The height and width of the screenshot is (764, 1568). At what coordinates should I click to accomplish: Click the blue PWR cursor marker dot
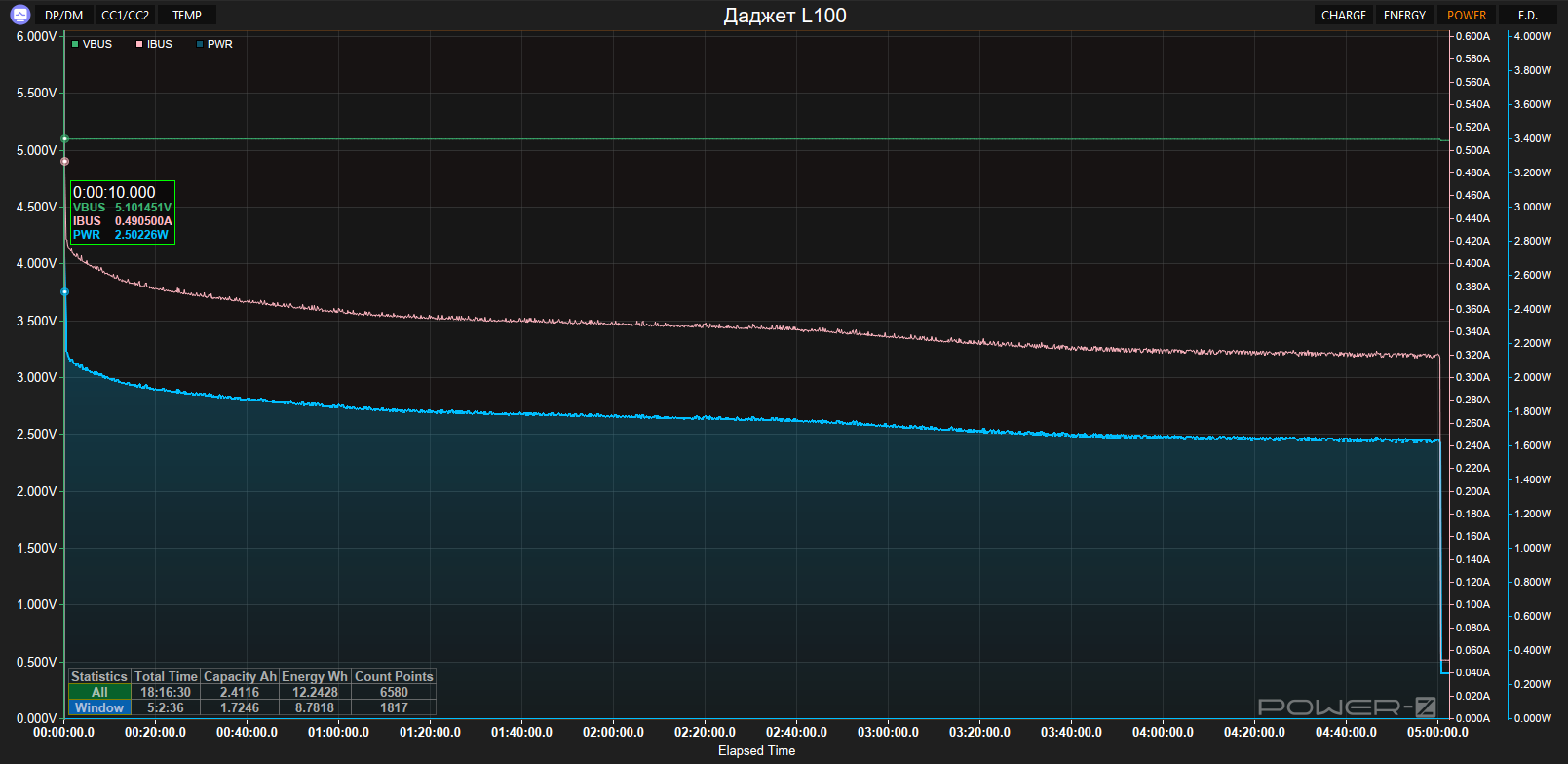tap(65, 291)
